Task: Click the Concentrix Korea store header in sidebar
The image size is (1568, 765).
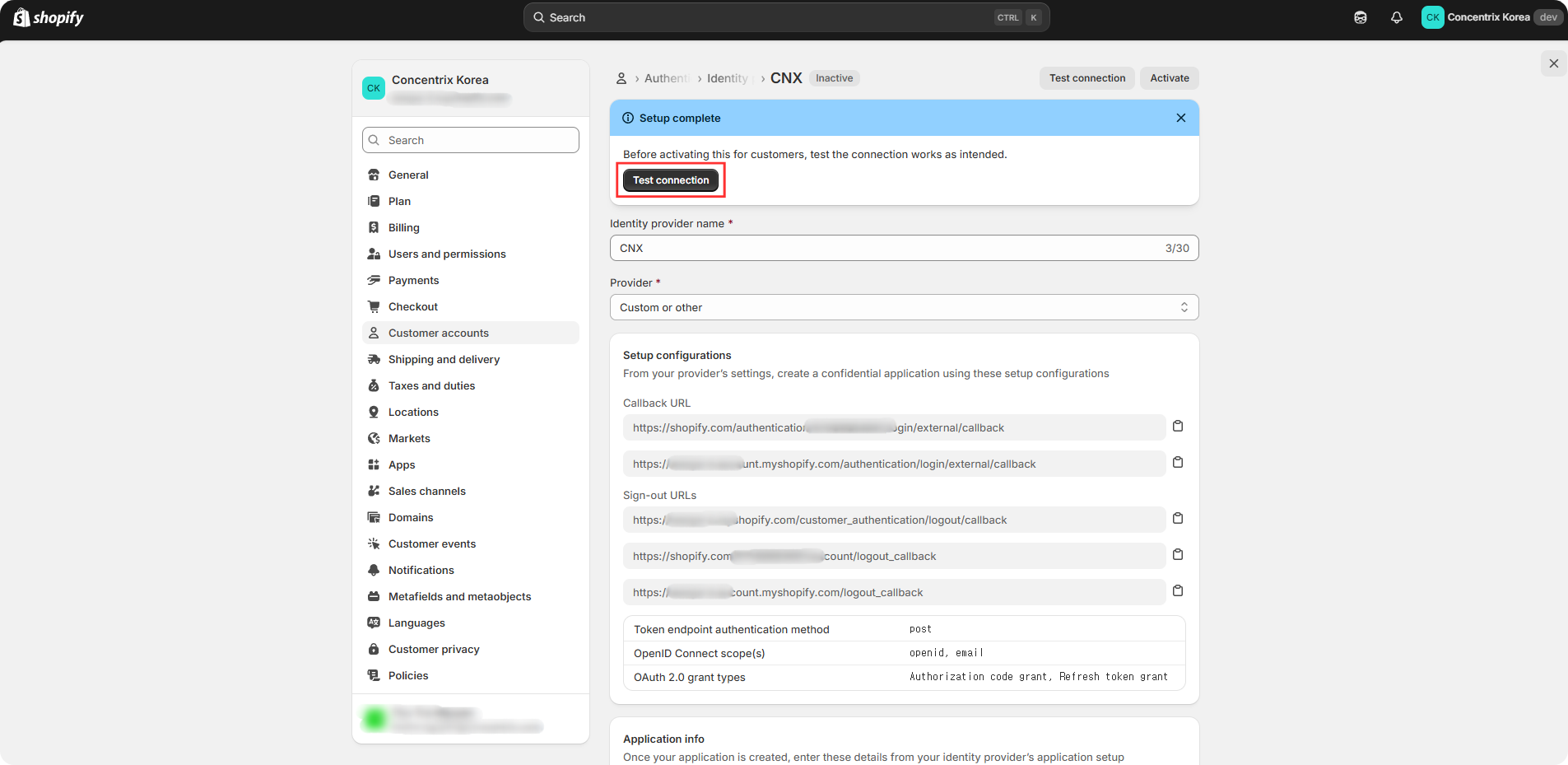Action: pyautogui.click(x=471, y=88)
